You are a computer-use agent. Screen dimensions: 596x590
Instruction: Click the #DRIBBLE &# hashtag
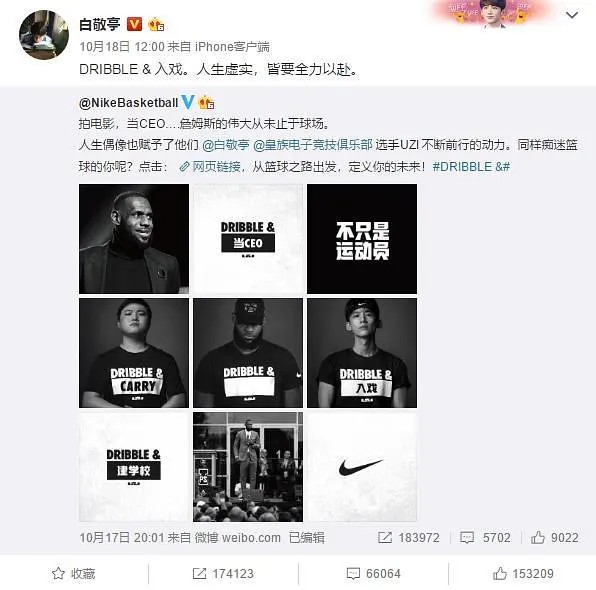(x=471, y=167)
